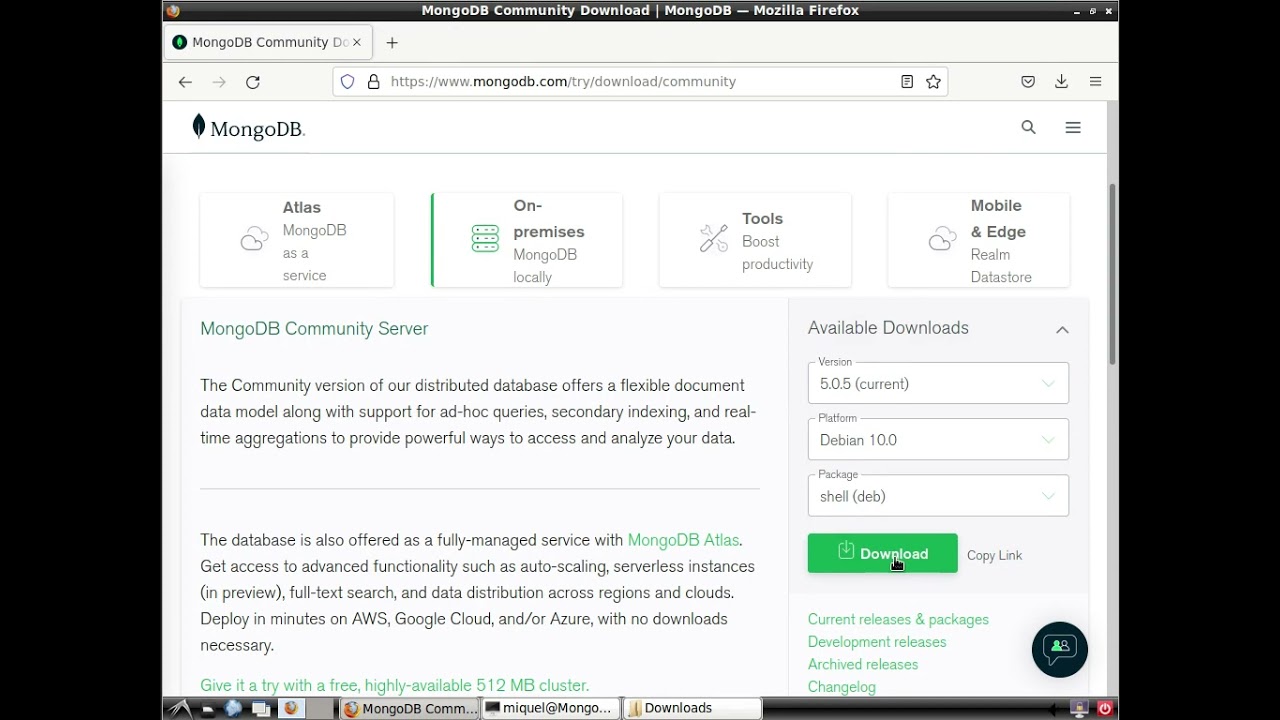This screenshot has height=720, width=1280.
Task: Click Copy Link next to Download
Action: [x=994, y=555]
